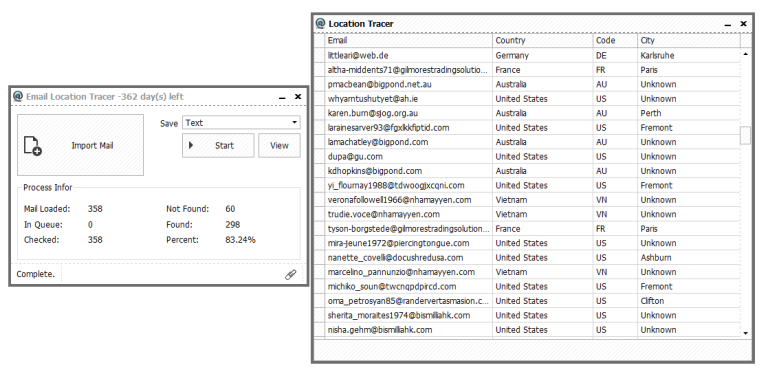
Task: Click the Complete status text
Action: click(x=36, y=274)
